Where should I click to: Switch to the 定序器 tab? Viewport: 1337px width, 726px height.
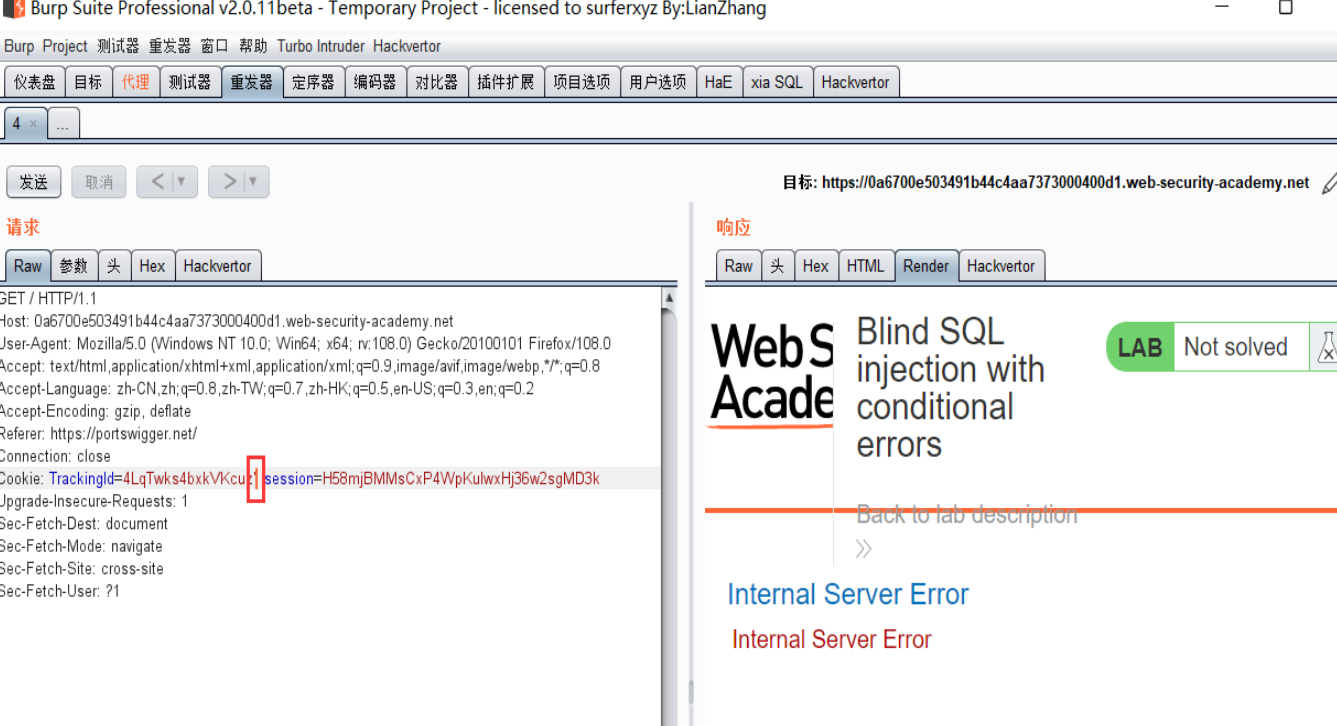[x=314, y=82]
